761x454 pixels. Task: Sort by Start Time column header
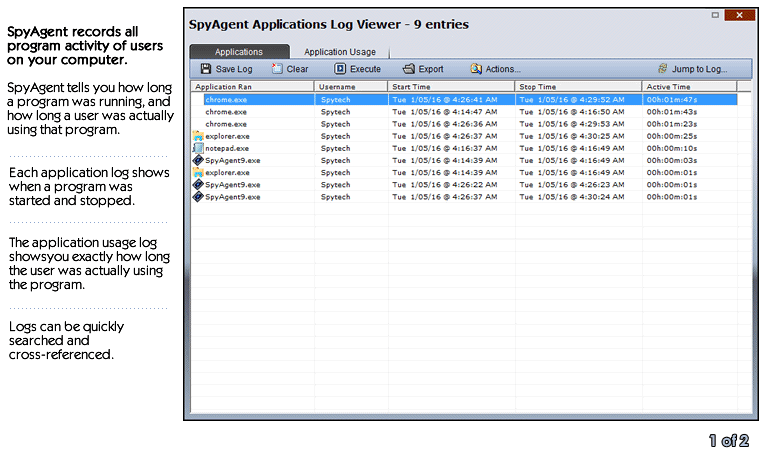(451, 86)
